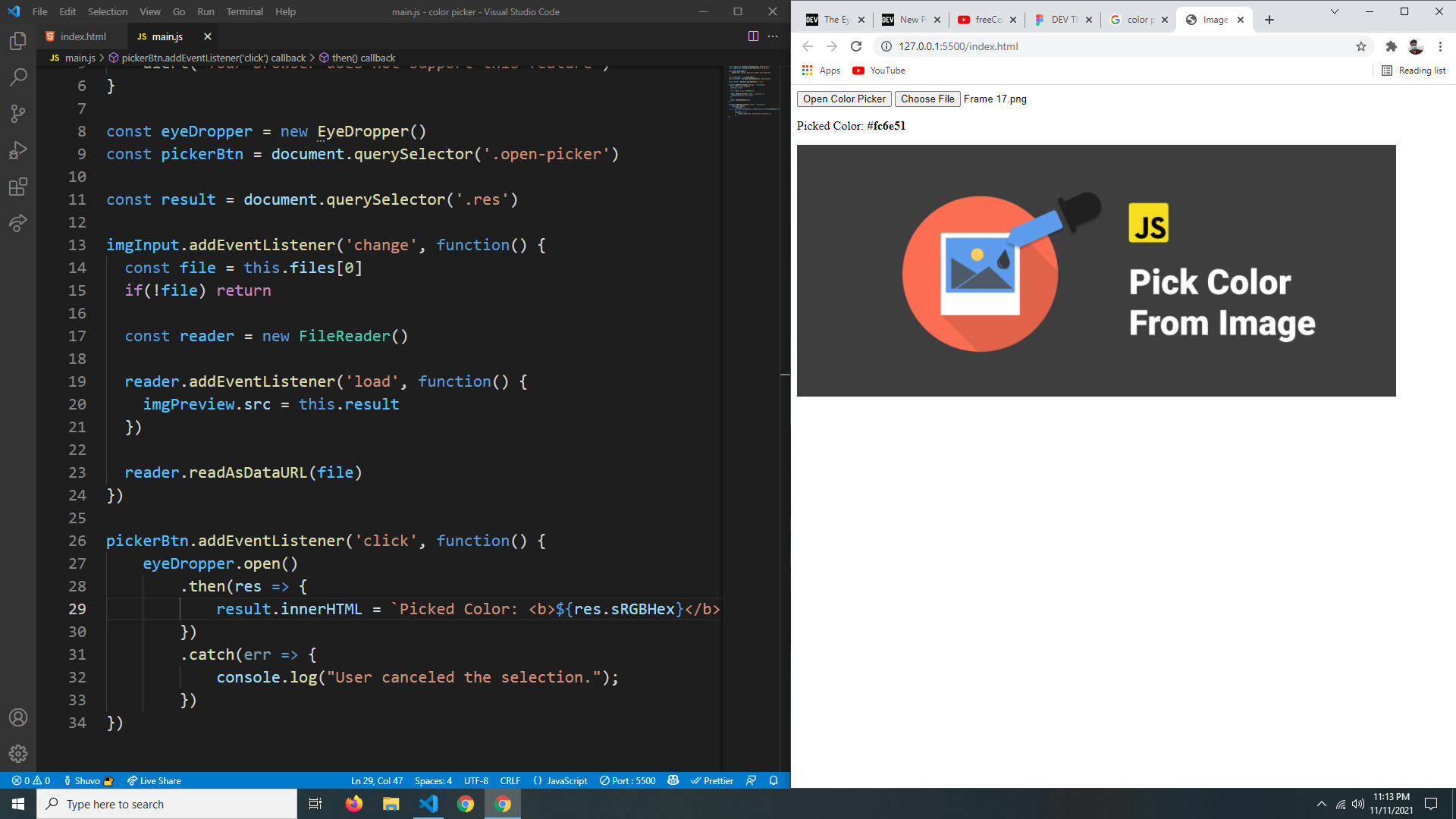Image resolution: width=1456 pixels, height=819 pixels.
Task: Launch the Run and Debug view
Action: (x=18, y=150)
